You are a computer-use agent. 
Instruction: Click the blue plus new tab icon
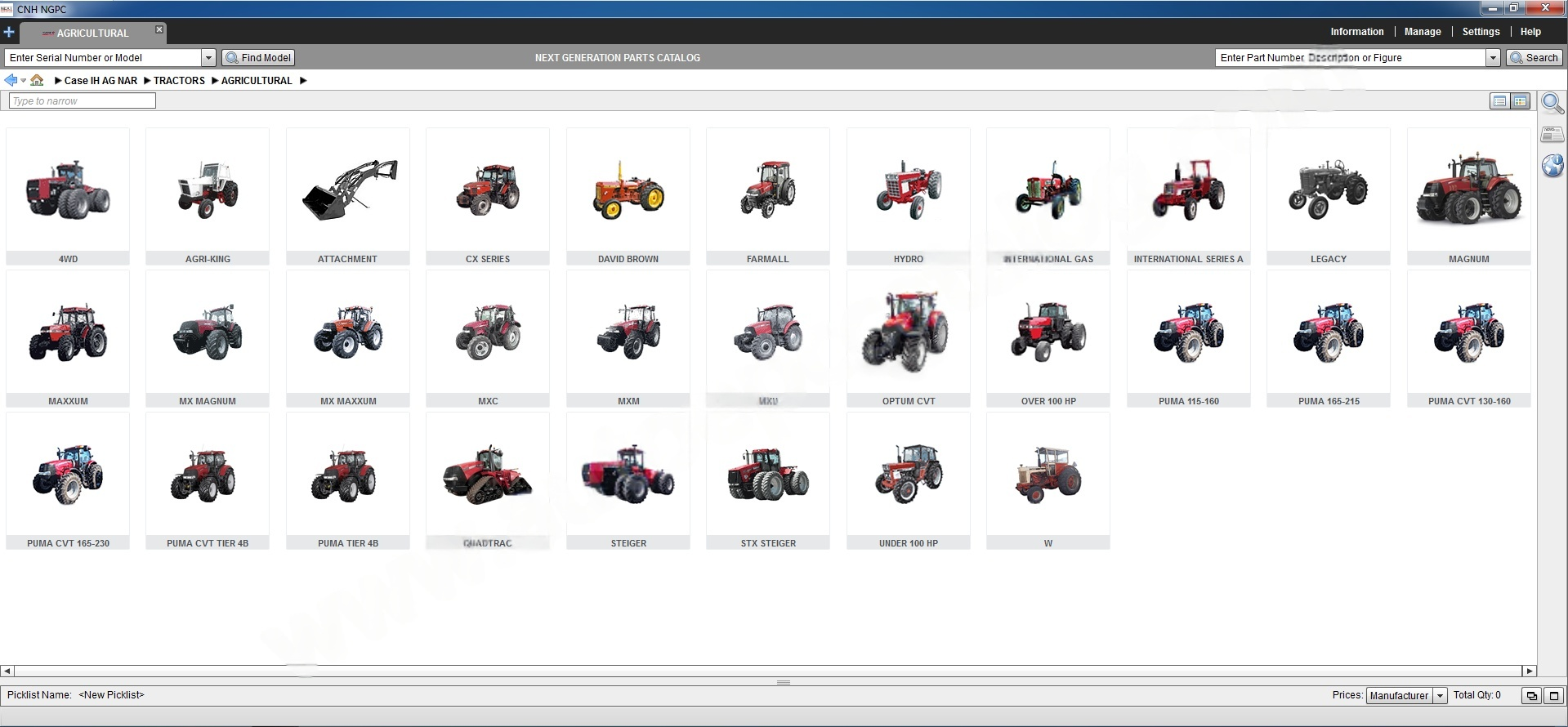tap(9, 33)
